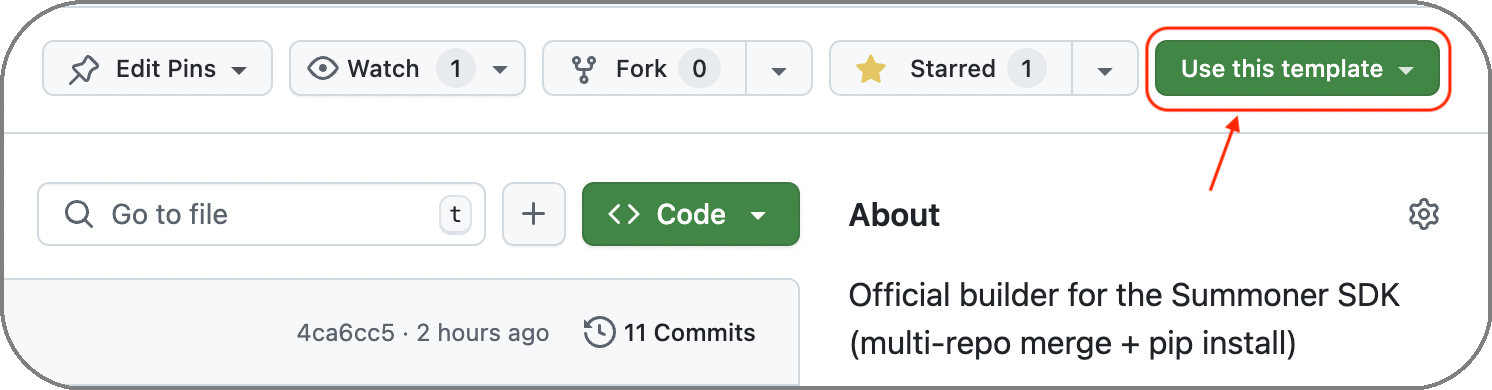This screenshot has height=390, width=1492.
Task: Click the fork icon on Fork button
Action: click(583, 69)
